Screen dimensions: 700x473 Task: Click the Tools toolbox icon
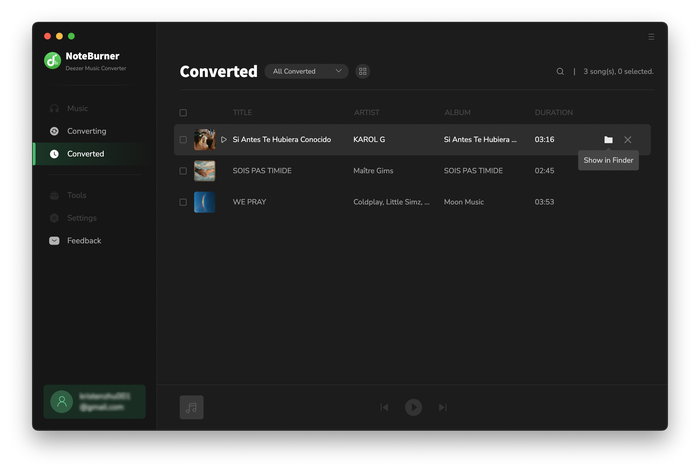54,195
